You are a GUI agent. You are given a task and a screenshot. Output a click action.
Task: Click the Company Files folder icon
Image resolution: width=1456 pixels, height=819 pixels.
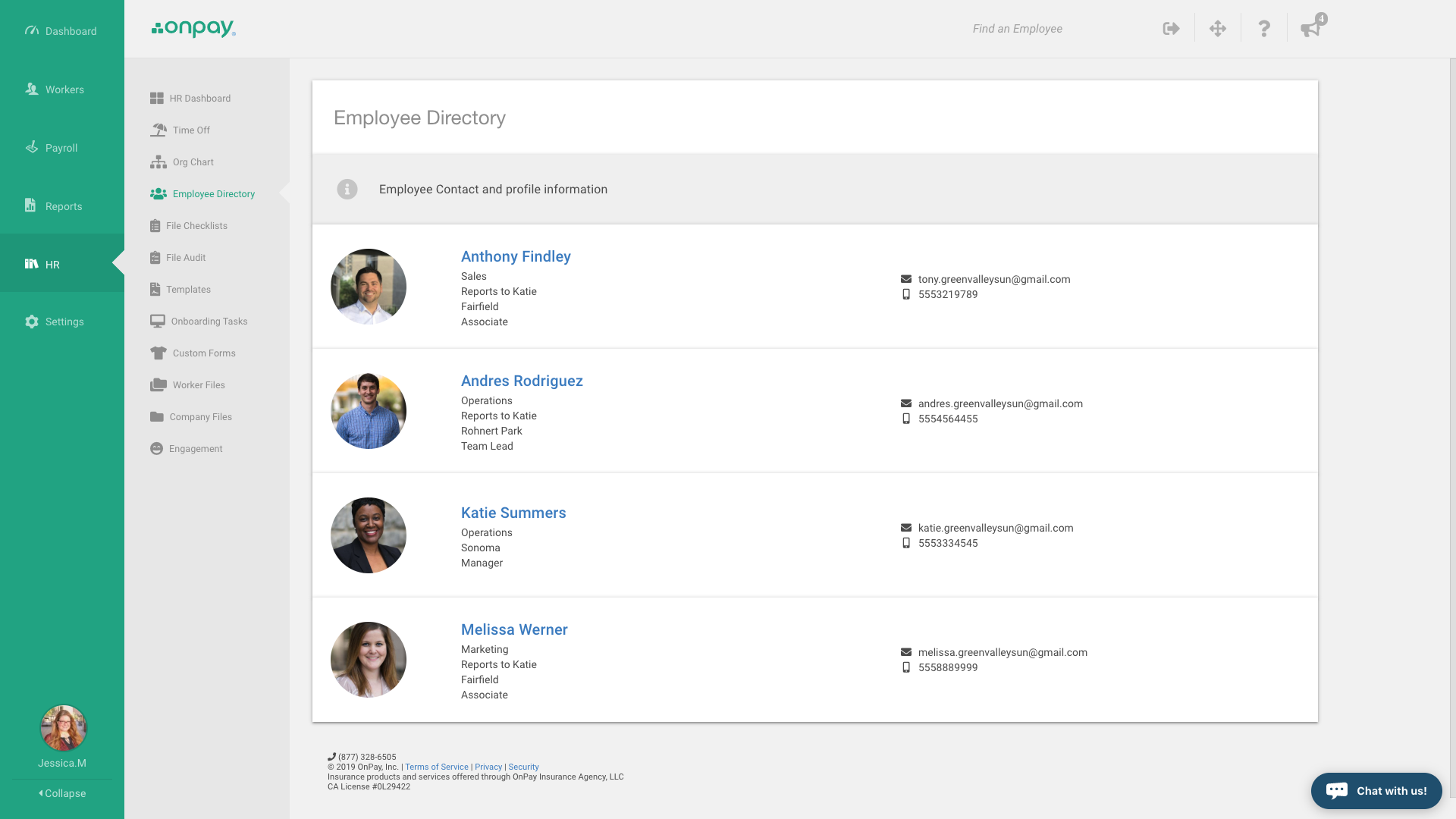(157, 417)
